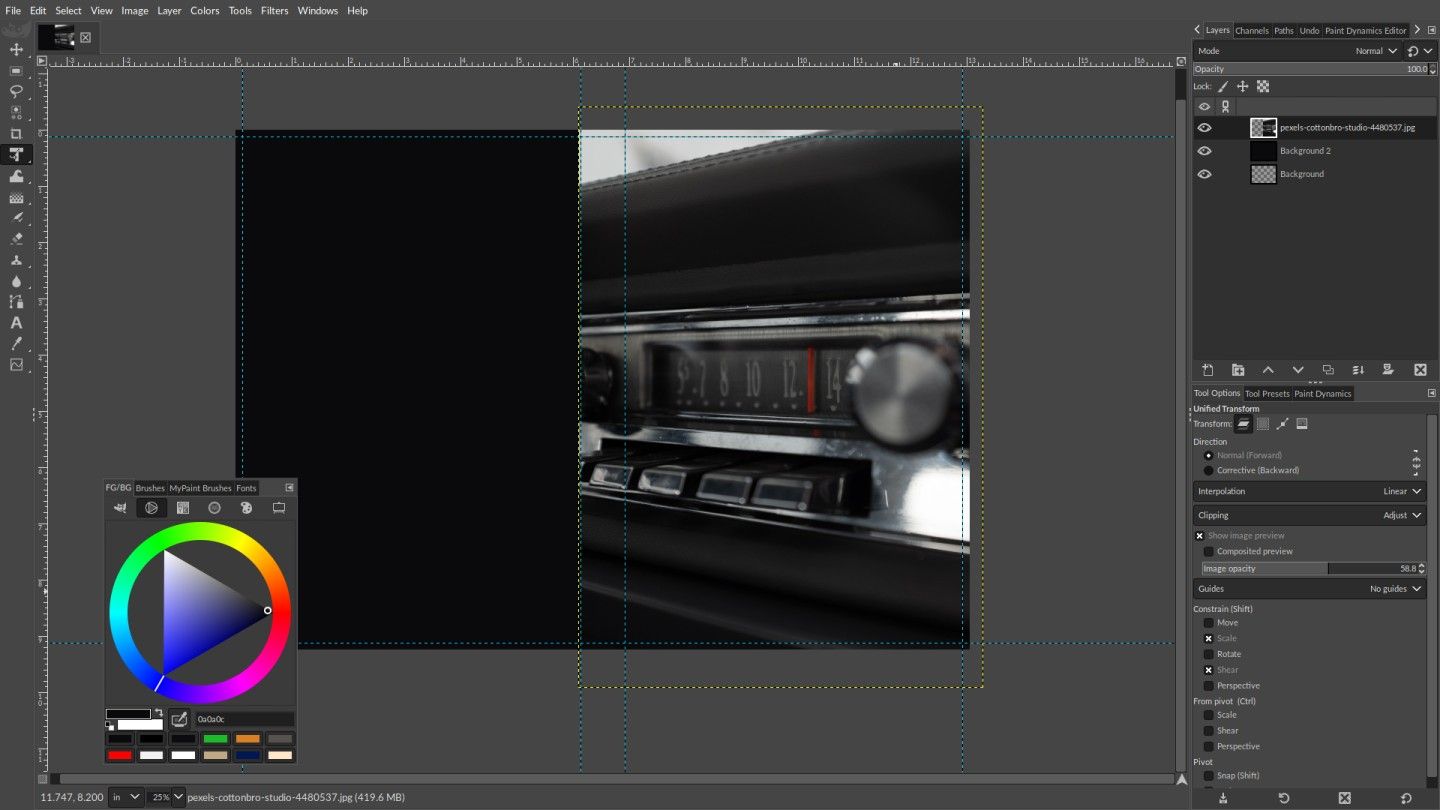Enable the Rotate constraint checkbox

pos(1208,654)
